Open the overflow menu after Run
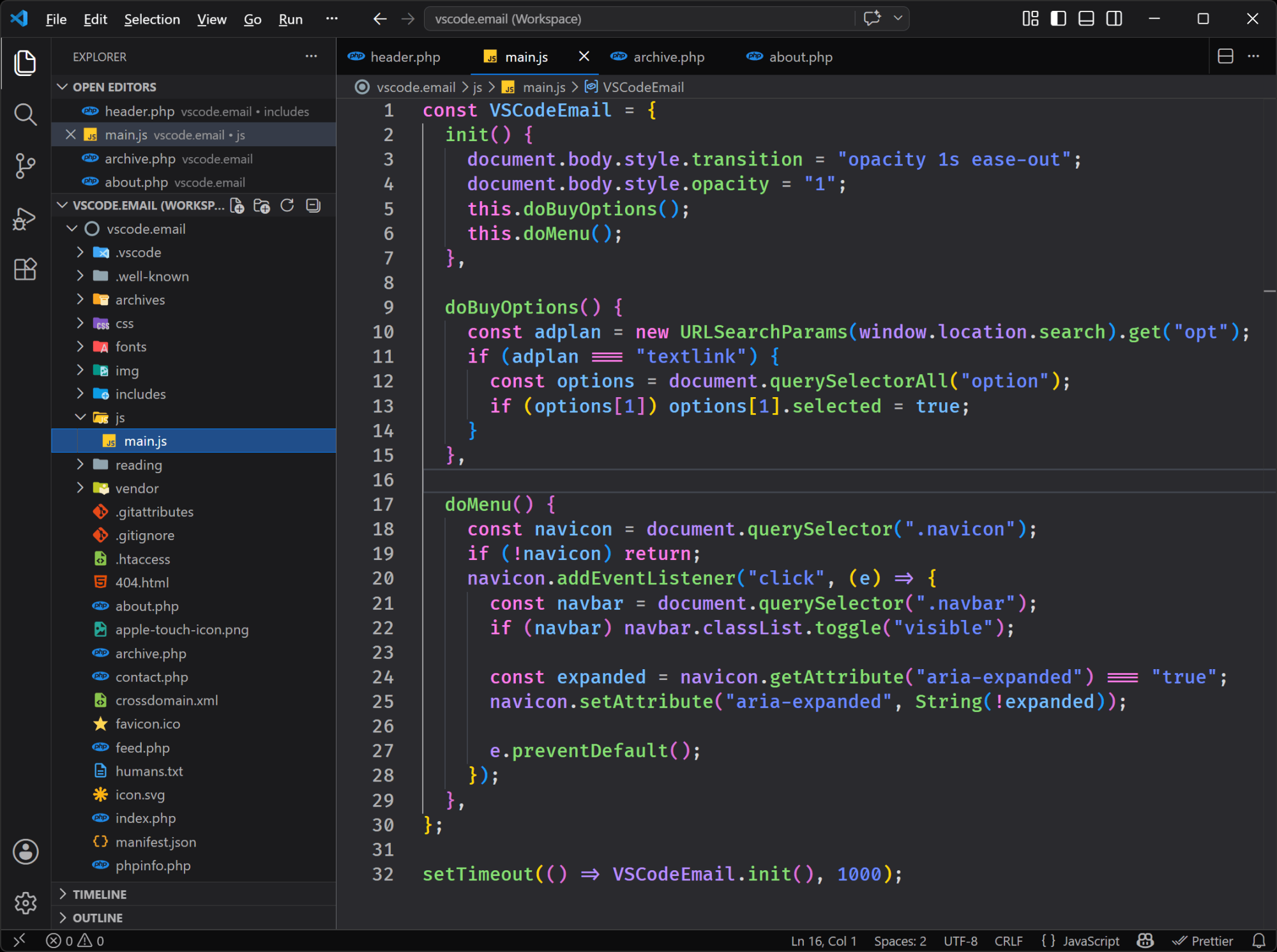 (331, 19)
